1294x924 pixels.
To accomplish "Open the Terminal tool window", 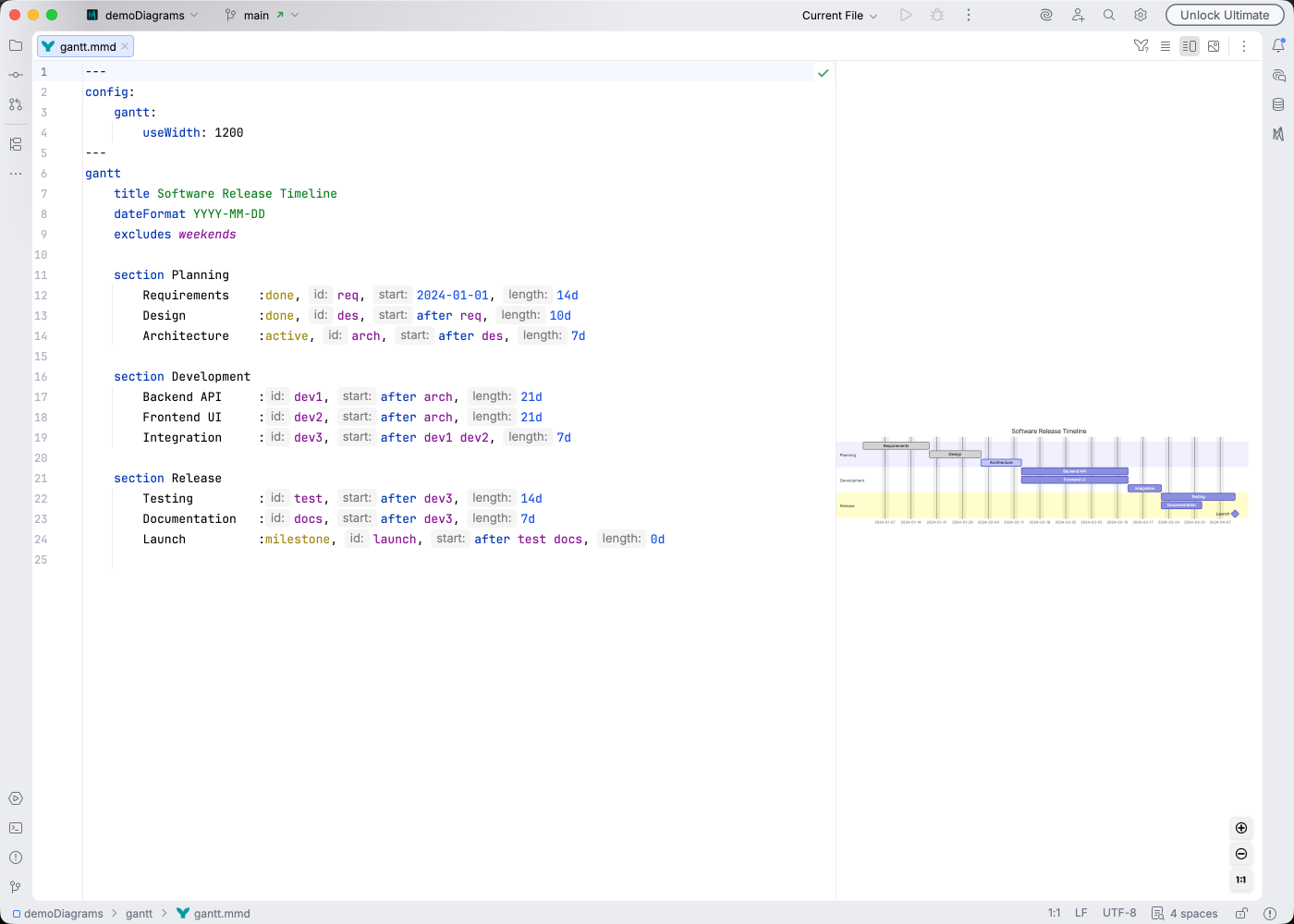I will (15, 828).
